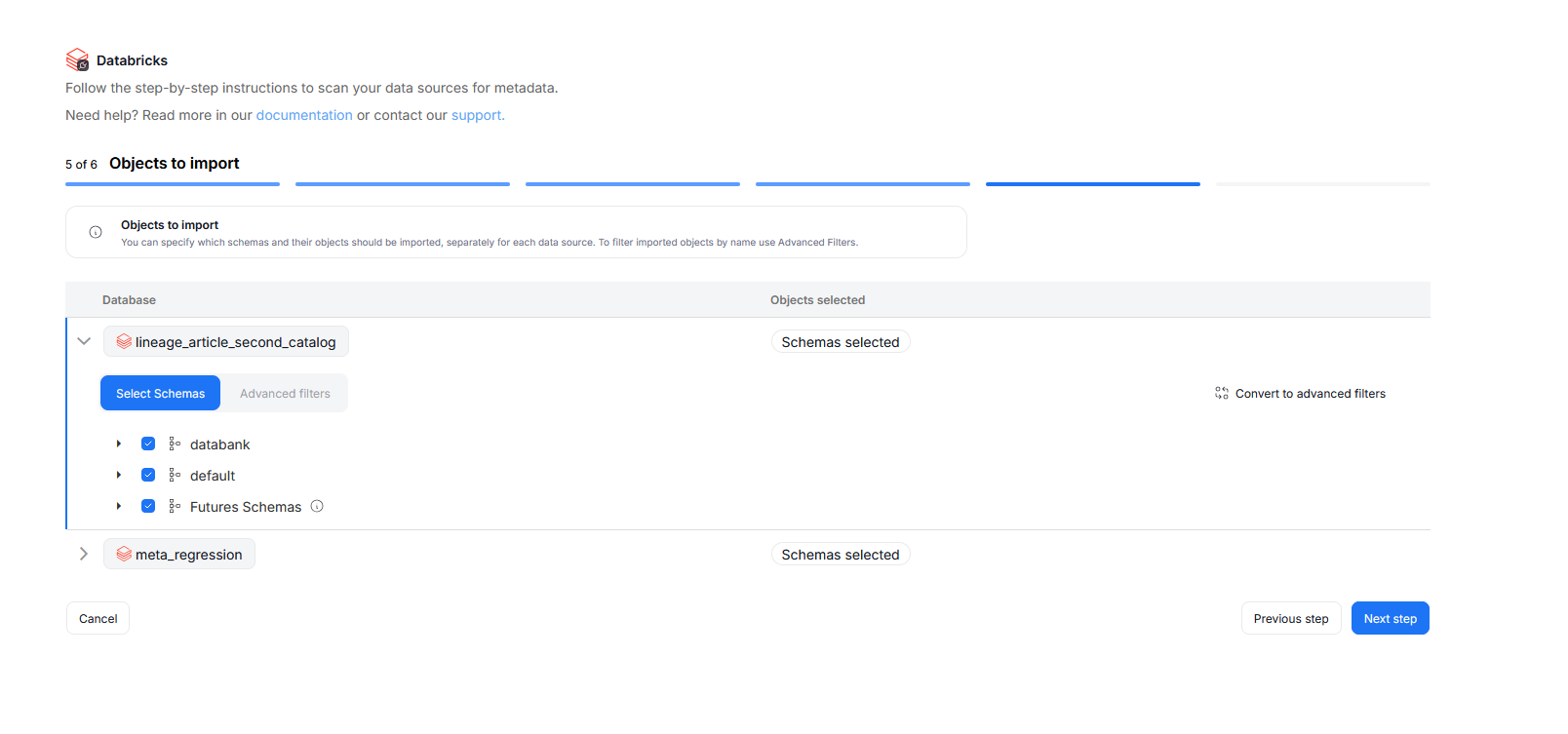Click Schemas selected badge for meta_regression
The height and width of the screenshot is (734, 1568).
tap(840, 554)
